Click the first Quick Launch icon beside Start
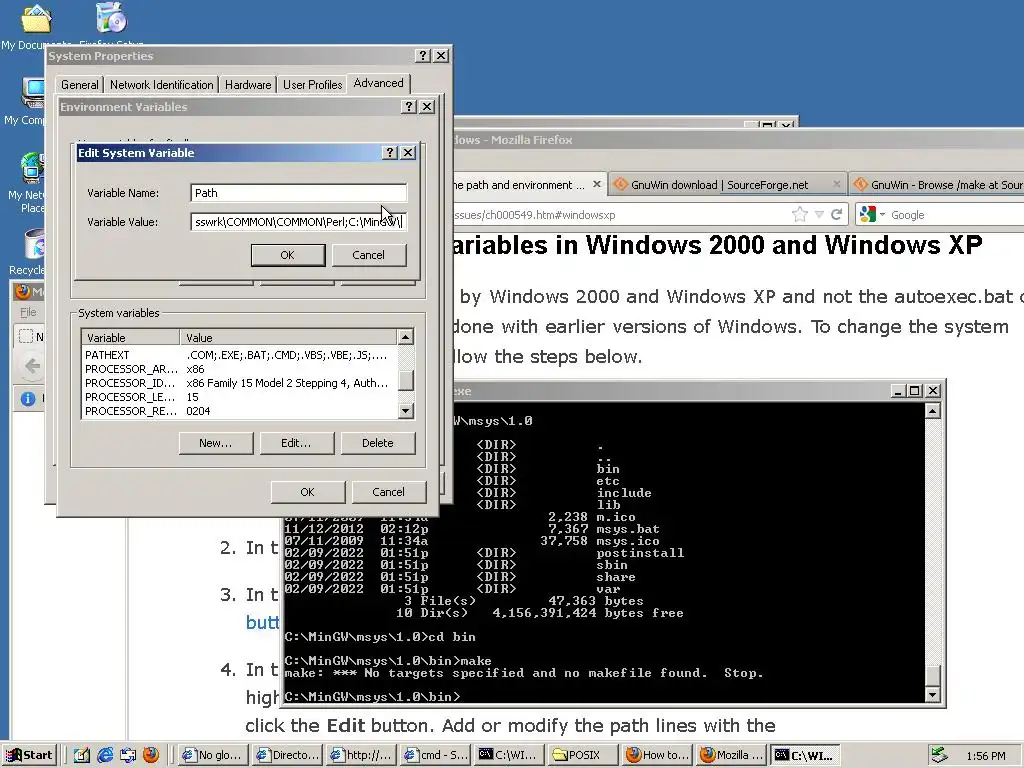Screen dimensions: 1024x768 (x=82, y=755)
